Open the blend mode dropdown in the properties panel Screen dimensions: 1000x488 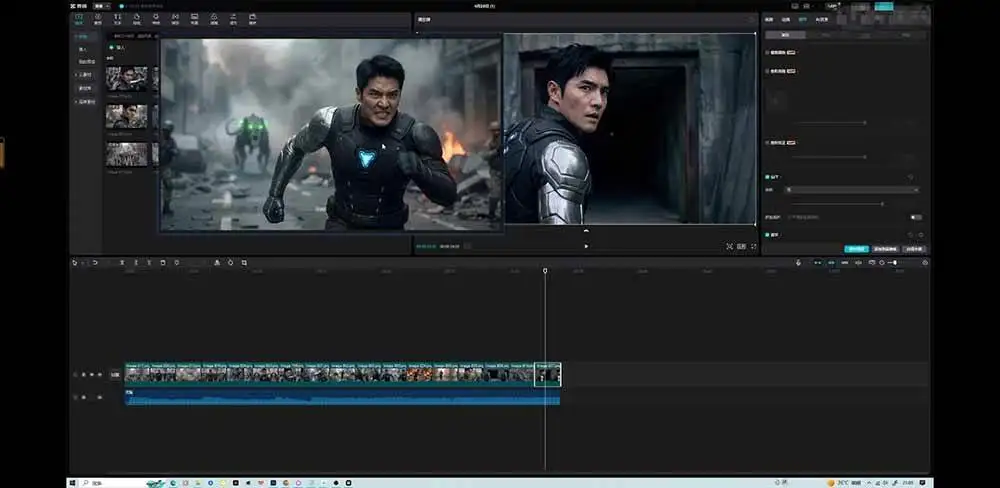click(x=852, y=189)
